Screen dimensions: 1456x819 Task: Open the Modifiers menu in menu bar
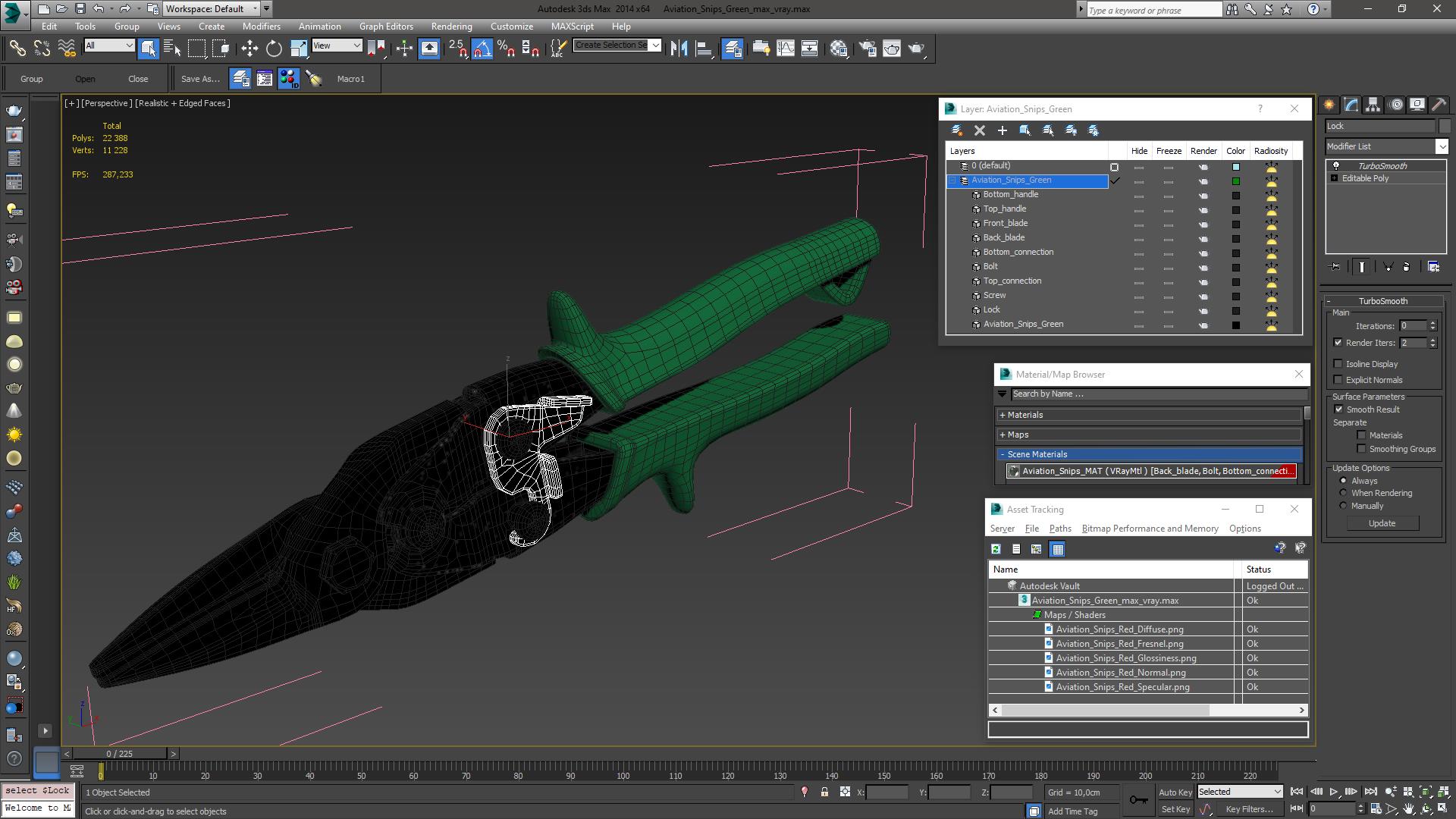pyautogui.click(x=262, y=26)
